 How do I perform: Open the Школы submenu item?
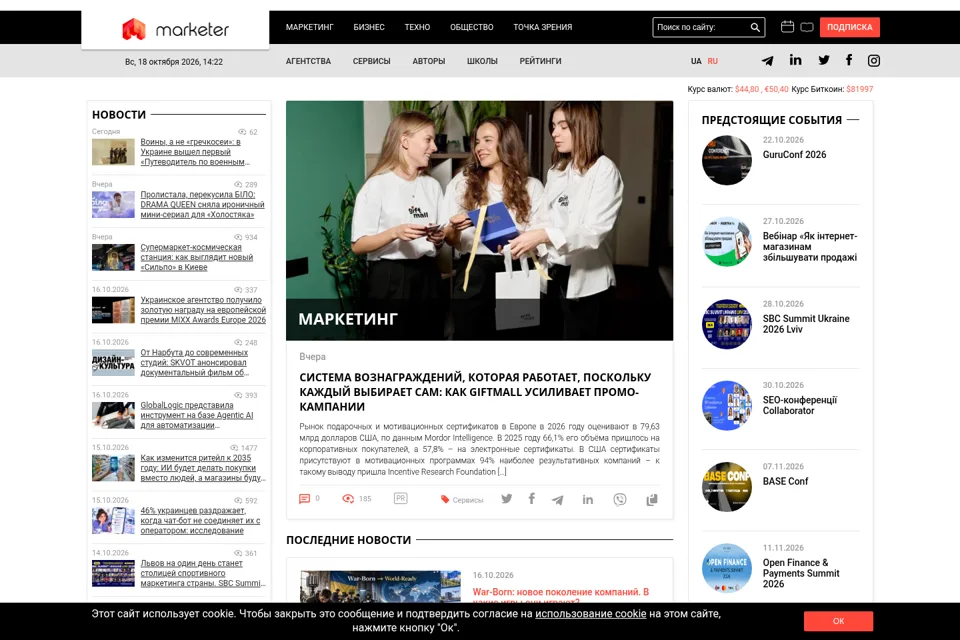tap(482, 61)
